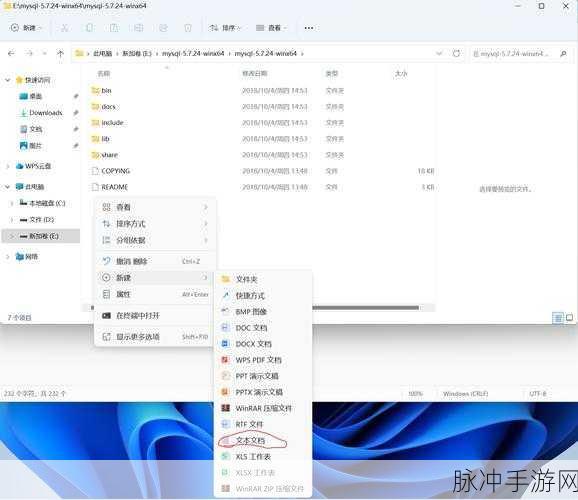Create new WinRAR 压缩文件 from submenu
578x500 pixels.
click(x=263, y=408)
